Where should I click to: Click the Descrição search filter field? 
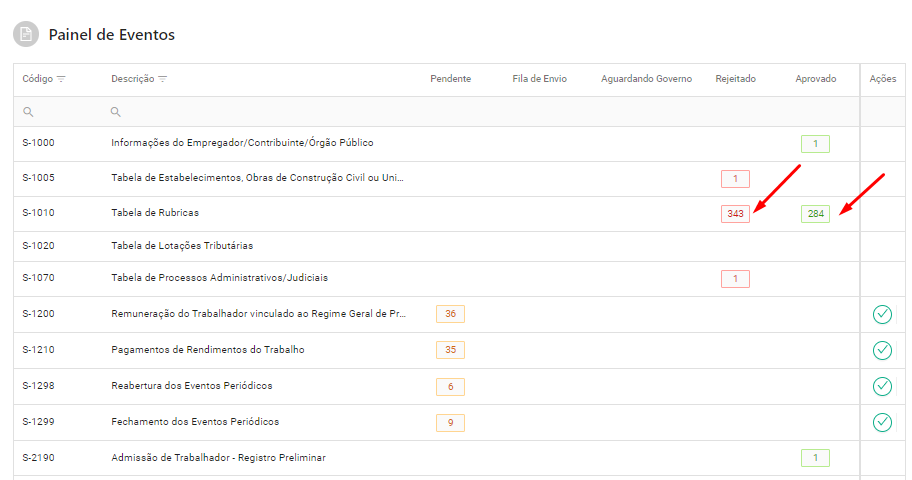260,112
